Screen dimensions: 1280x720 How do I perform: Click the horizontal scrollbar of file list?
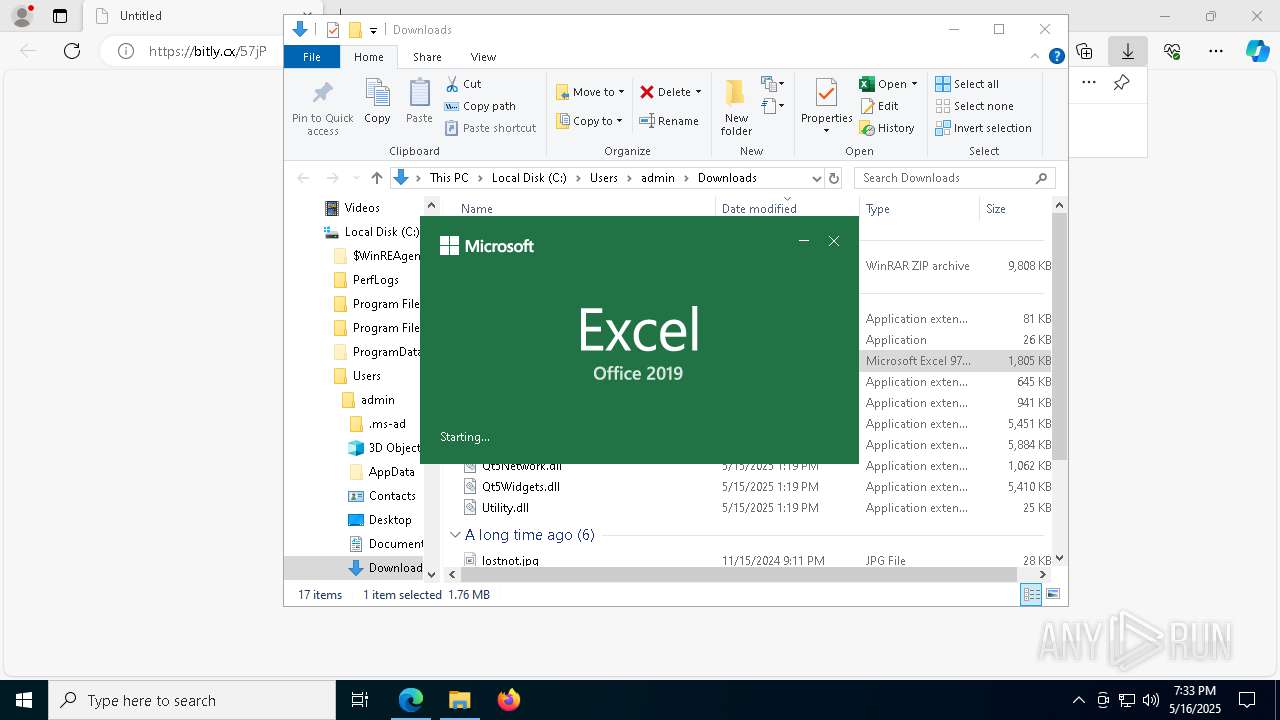tap(737, 575)
